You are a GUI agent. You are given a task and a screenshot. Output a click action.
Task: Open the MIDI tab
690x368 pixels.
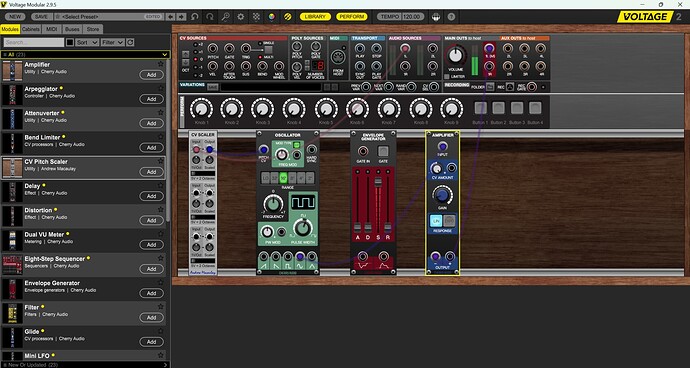point(52,29)
